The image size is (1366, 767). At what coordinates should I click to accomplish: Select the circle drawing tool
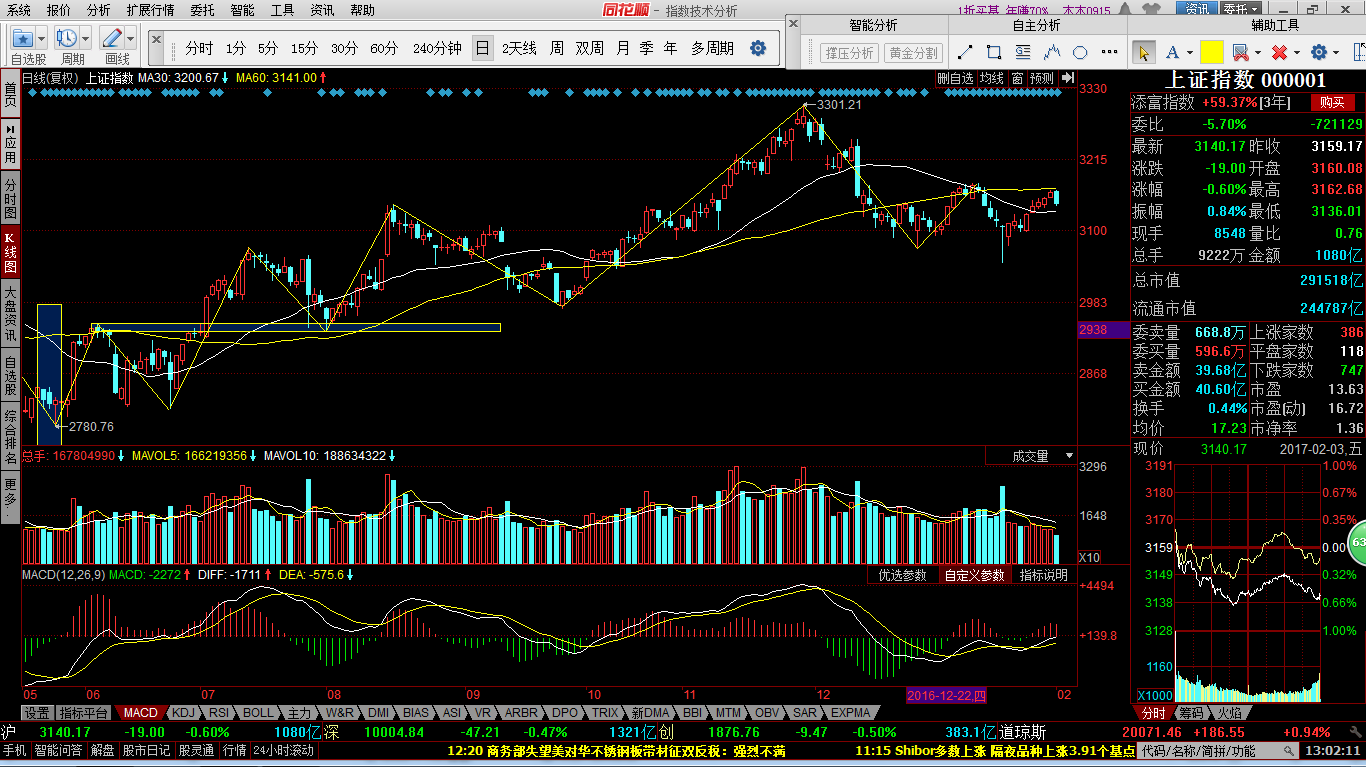1080,52
